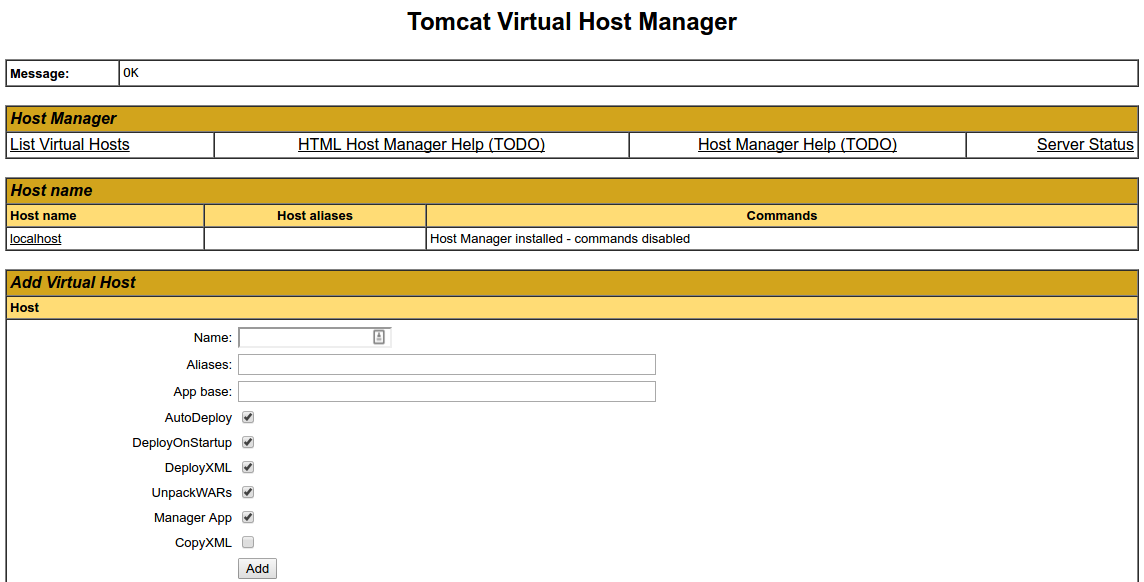Click the 'UnpackWARs' label
The width and height of the screenshot is (1144, 582).
point(192,493)
